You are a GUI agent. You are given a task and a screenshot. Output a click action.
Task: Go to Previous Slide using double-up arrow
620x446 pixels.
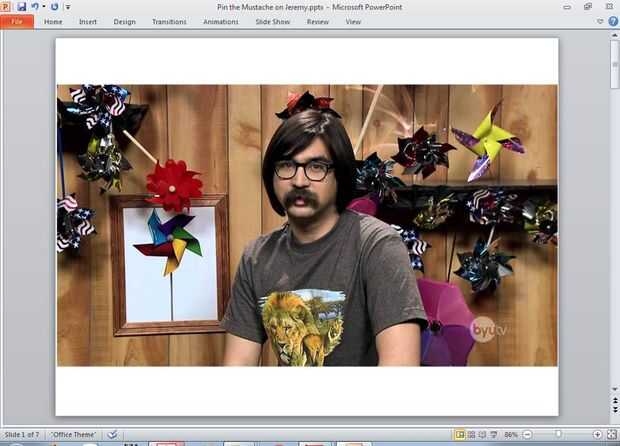pyautogui.click(x=615, y=401)
